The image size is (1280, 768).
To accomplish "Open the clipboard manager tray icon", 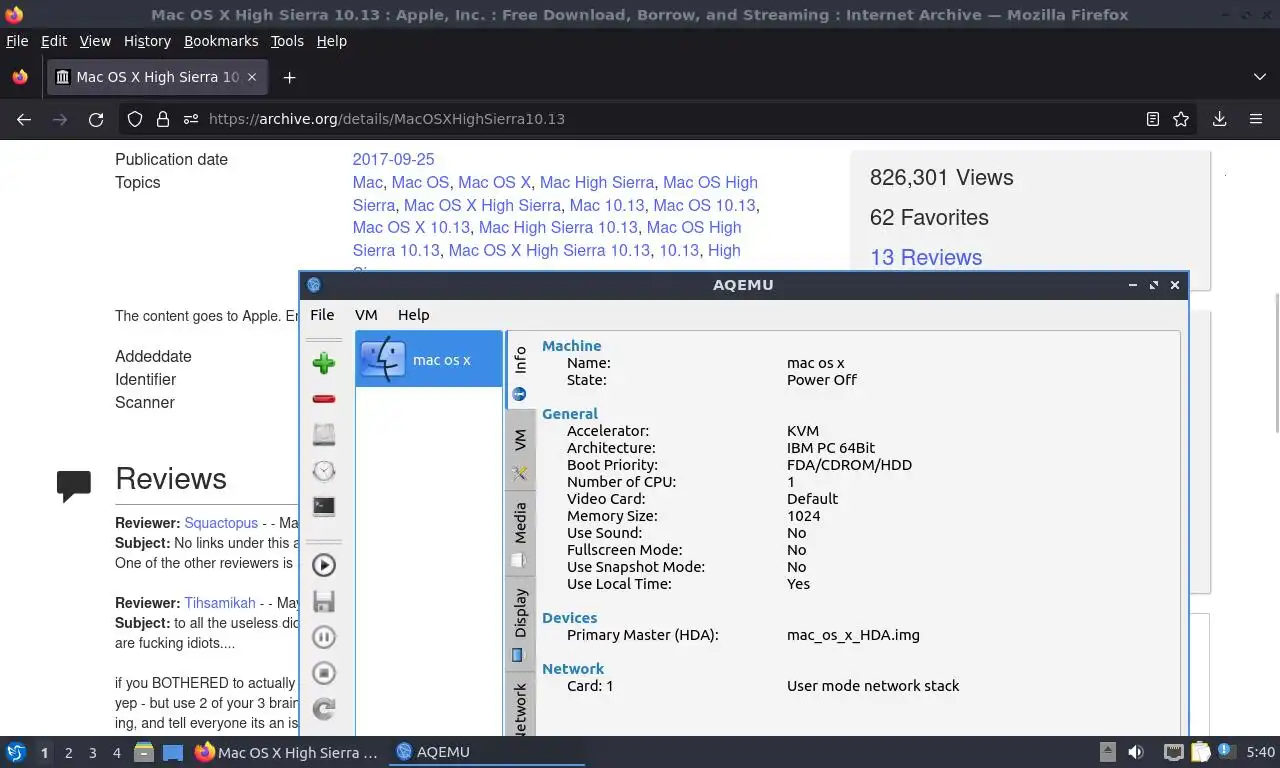I will pos(1200,752).
